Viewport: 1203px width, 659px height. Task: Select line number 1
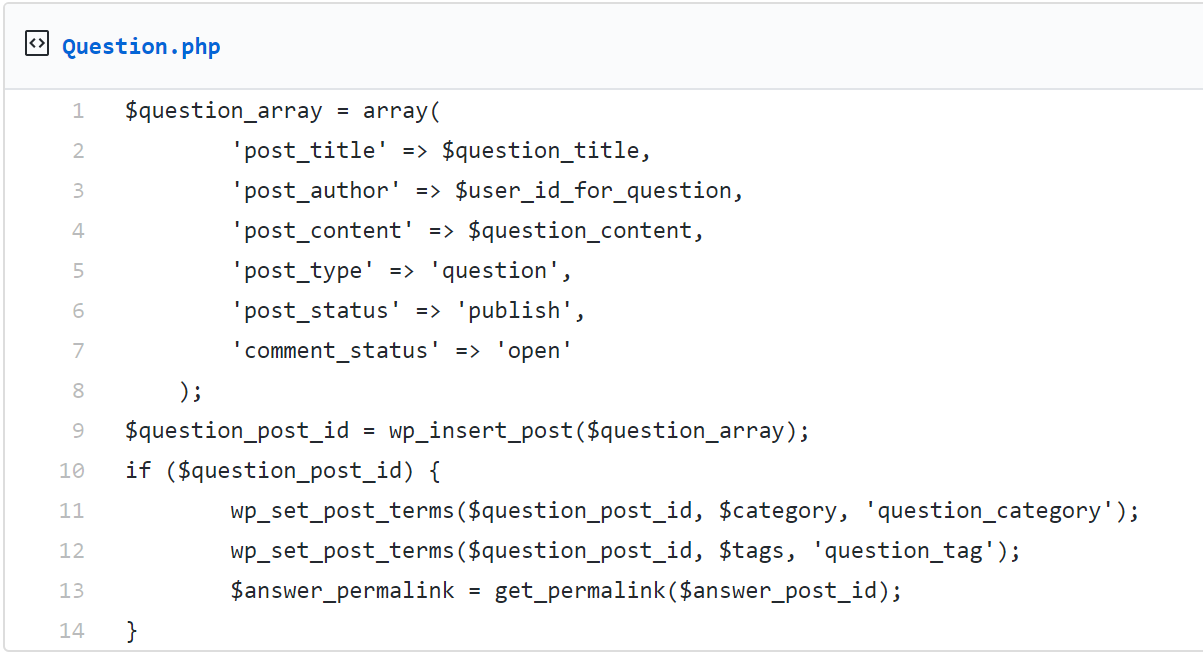coord(78,111)
